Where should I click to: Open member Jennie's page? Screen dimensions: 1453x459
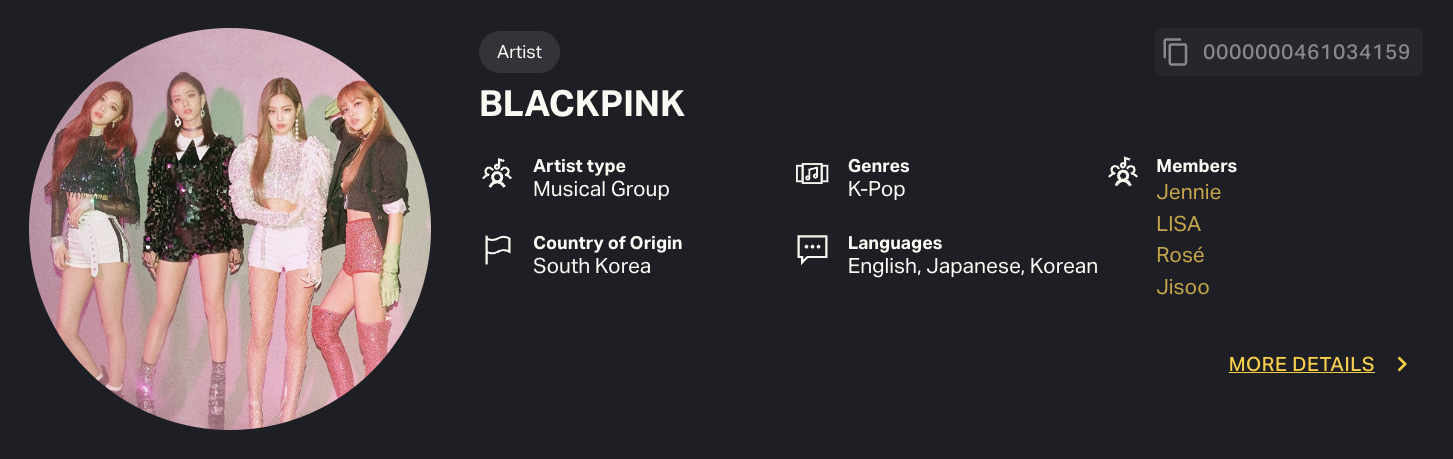[x=1188, y=192]
